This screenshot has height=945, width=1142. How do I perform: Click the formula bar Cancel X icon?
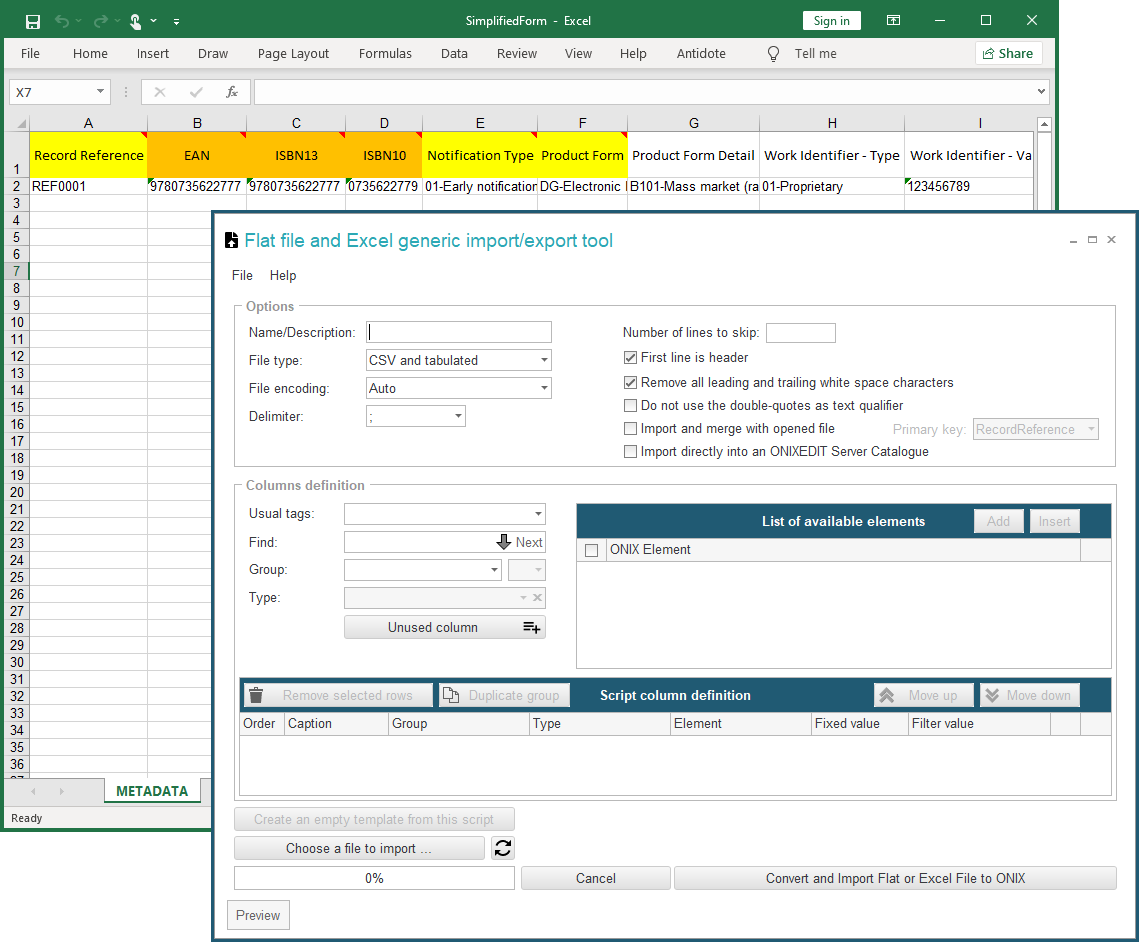pyautogui.click(x=160, y=92)
